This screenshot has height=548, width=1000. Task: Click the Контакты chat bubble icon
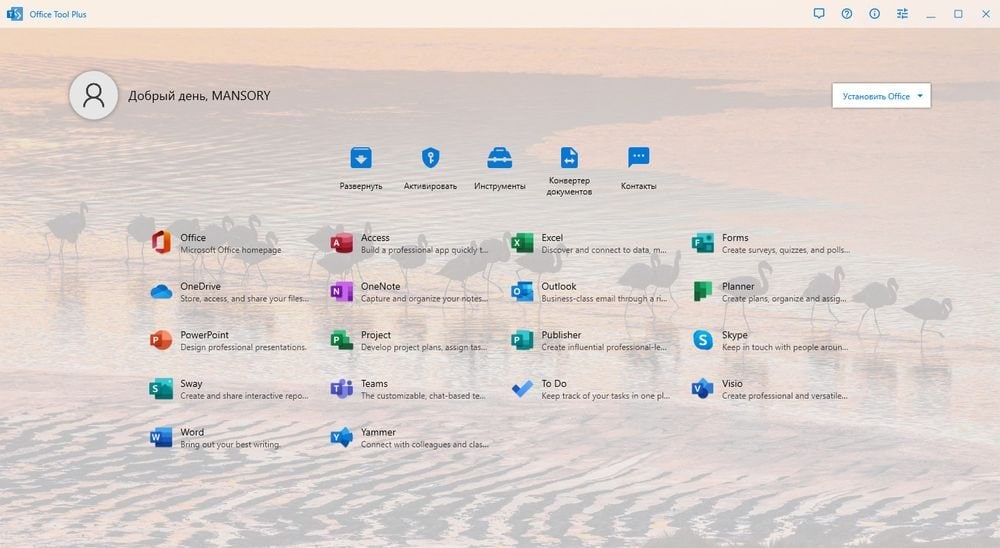pyautogui.click(x=638, y=157)
